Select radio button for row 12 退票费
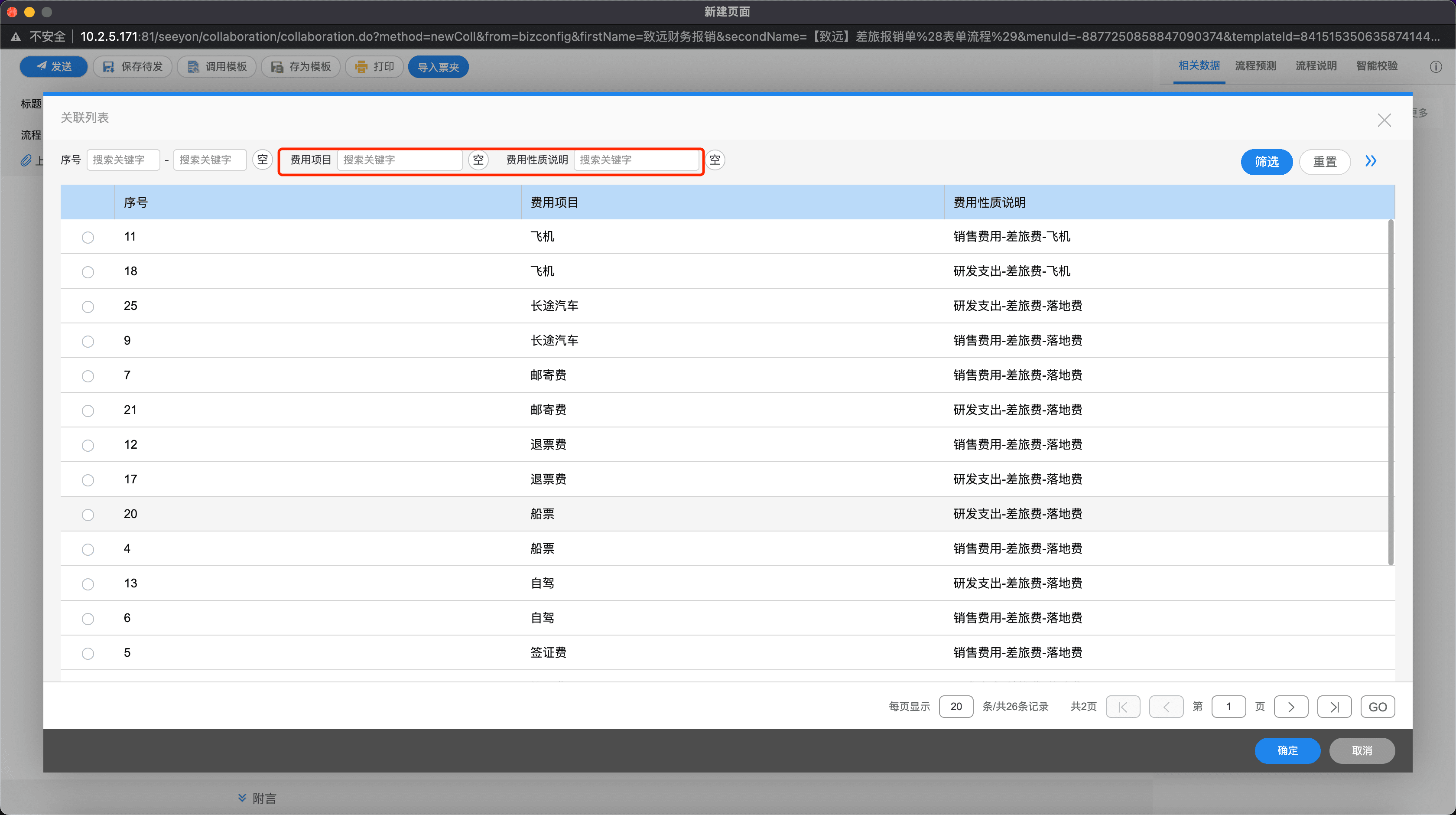The height and width of the screenshot is (815, 1456). pyautogui.click(x=88, y=446)
